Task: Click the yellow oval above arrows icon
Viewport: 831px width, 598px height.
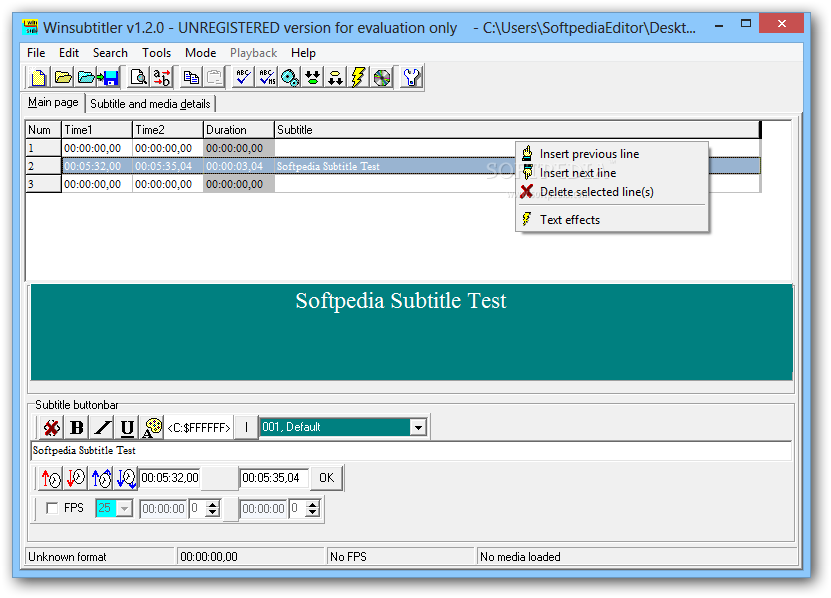Action: click(x=335, y=77)
